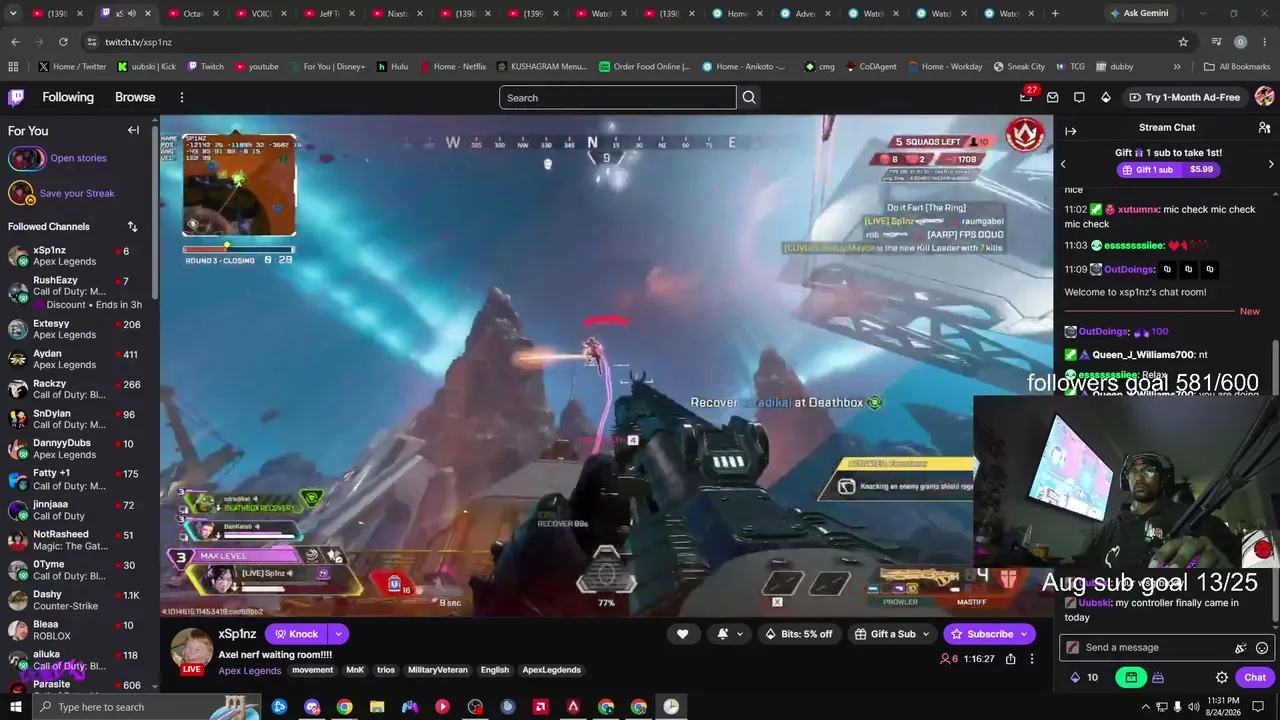The image size is (1280, 720).
Task: Click the Knock button
Action: 297,634
